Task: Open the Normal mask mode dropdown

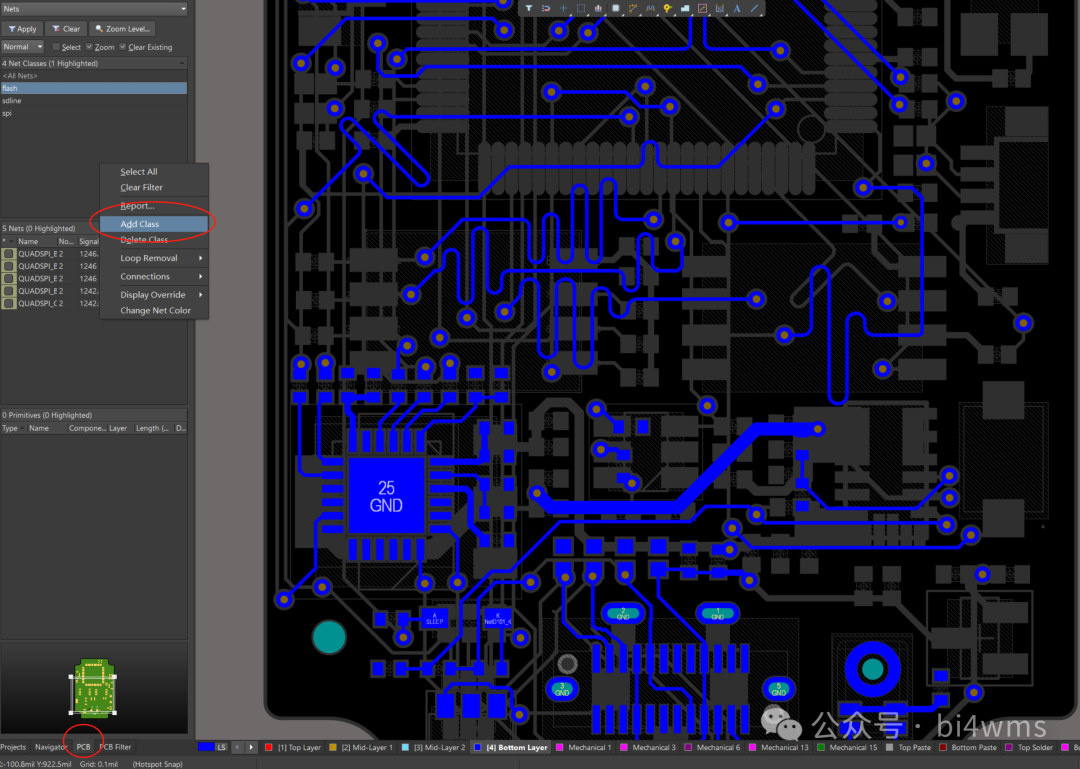Action: 22,47
